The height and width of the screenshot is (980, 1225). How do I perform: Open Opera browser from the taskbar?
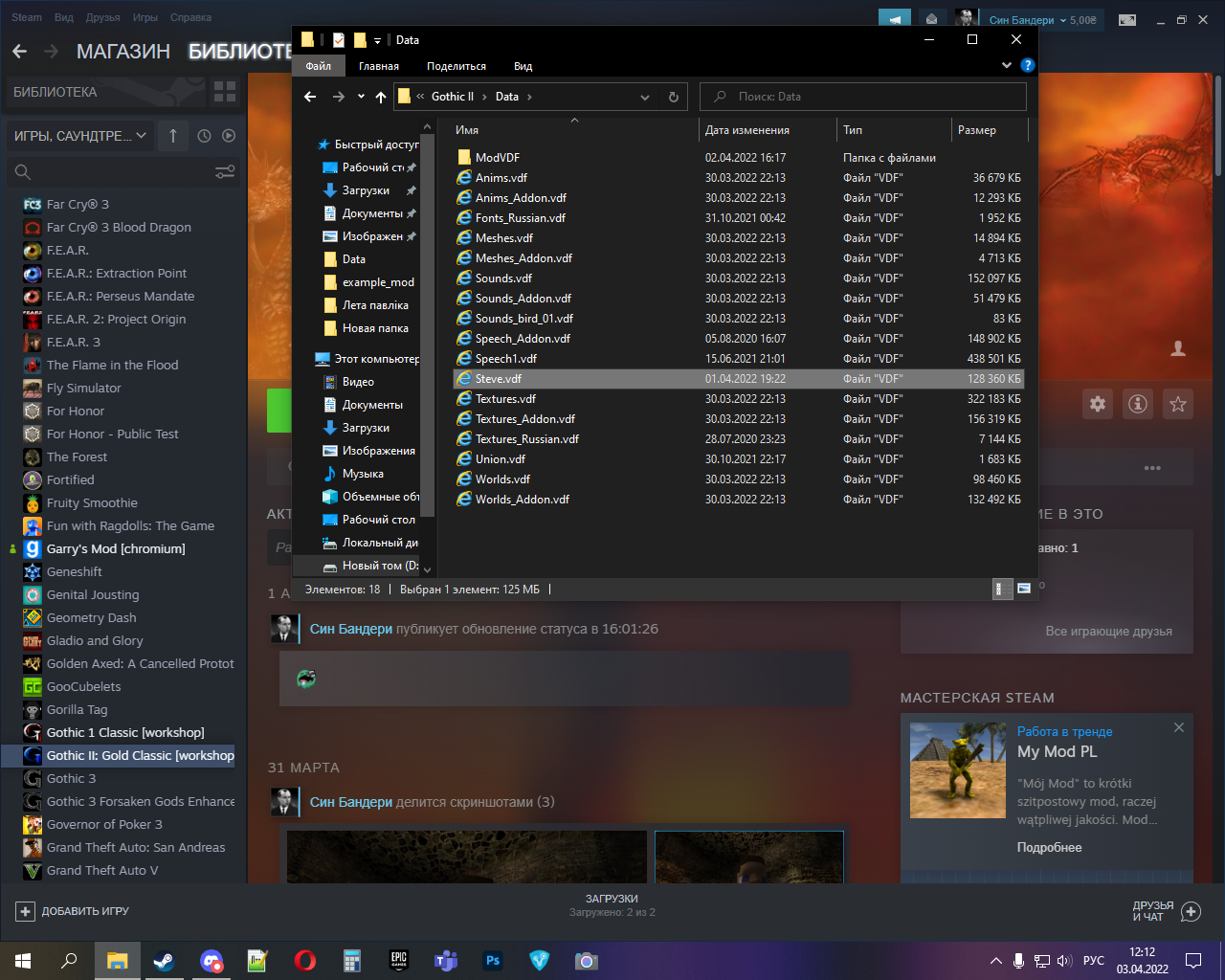coord(305,961)
